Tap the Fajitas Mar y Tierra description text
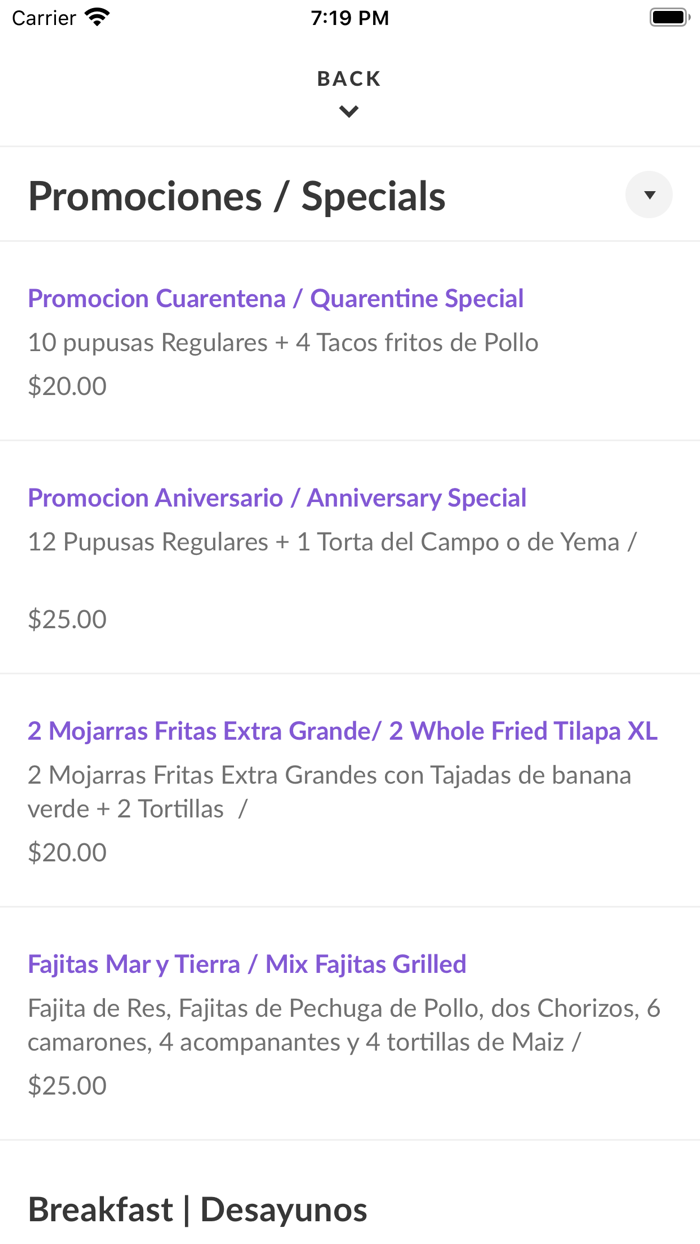700x1244 pixels. [x=344, y=1023]
